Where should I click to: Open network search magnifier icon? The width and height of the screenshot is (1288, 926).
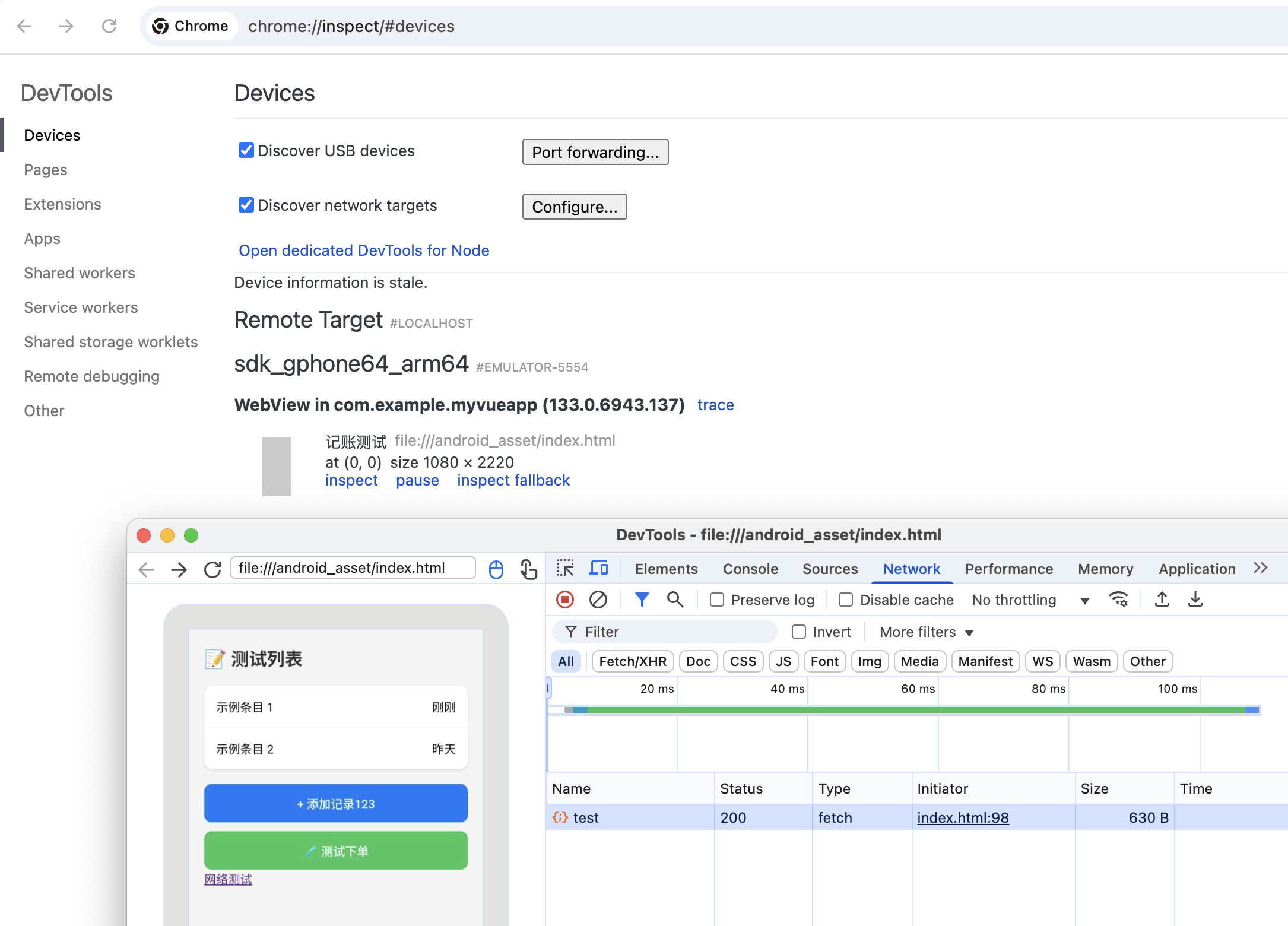tap(675, 600)
